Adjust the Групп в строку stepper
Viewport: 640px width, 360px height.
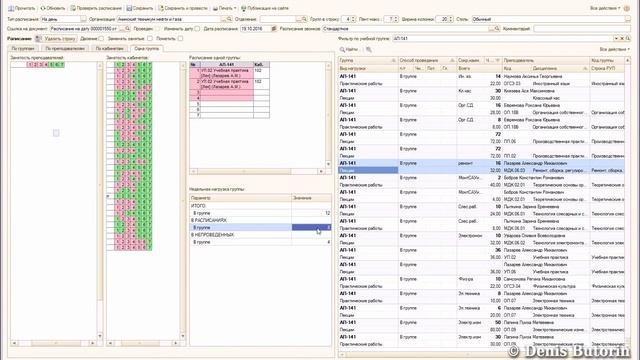353,19
